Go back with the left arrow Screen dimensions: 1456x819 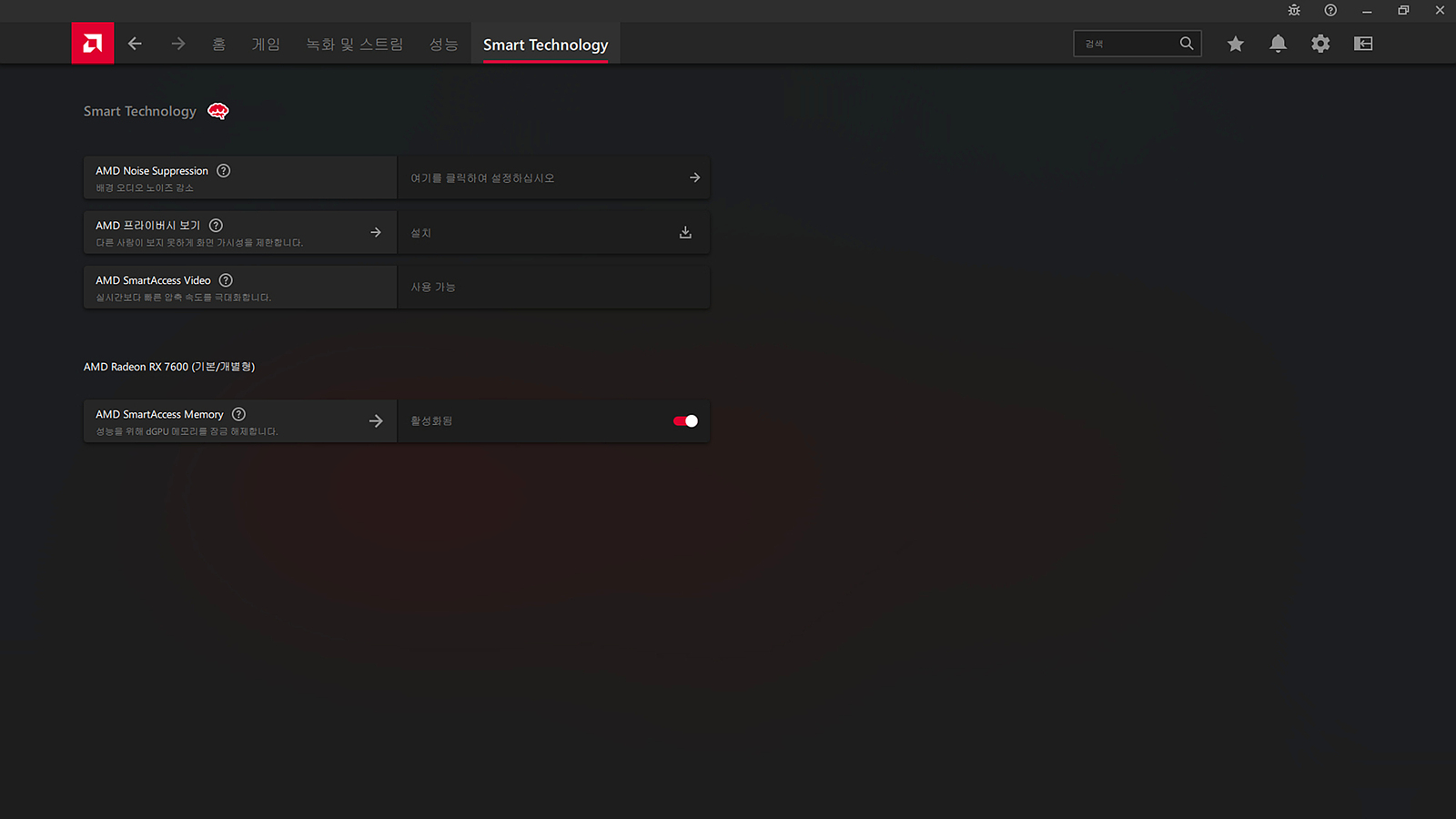click(x=135, y=44)
